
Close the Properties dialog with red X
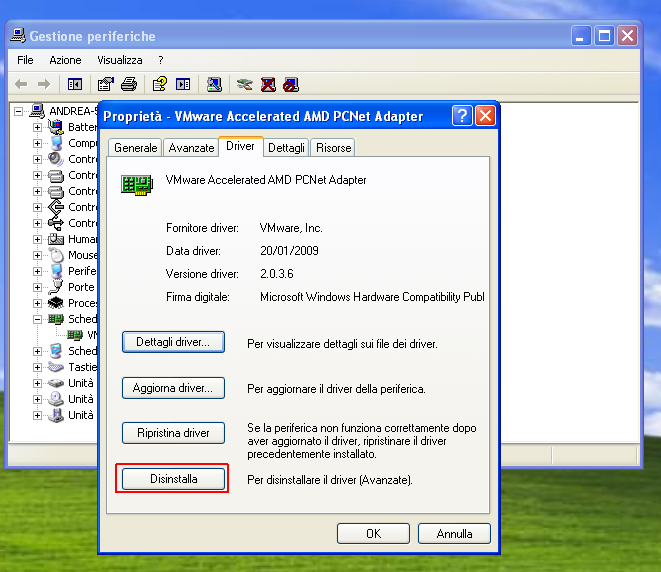pyautogui.click(x=485, y=115)
